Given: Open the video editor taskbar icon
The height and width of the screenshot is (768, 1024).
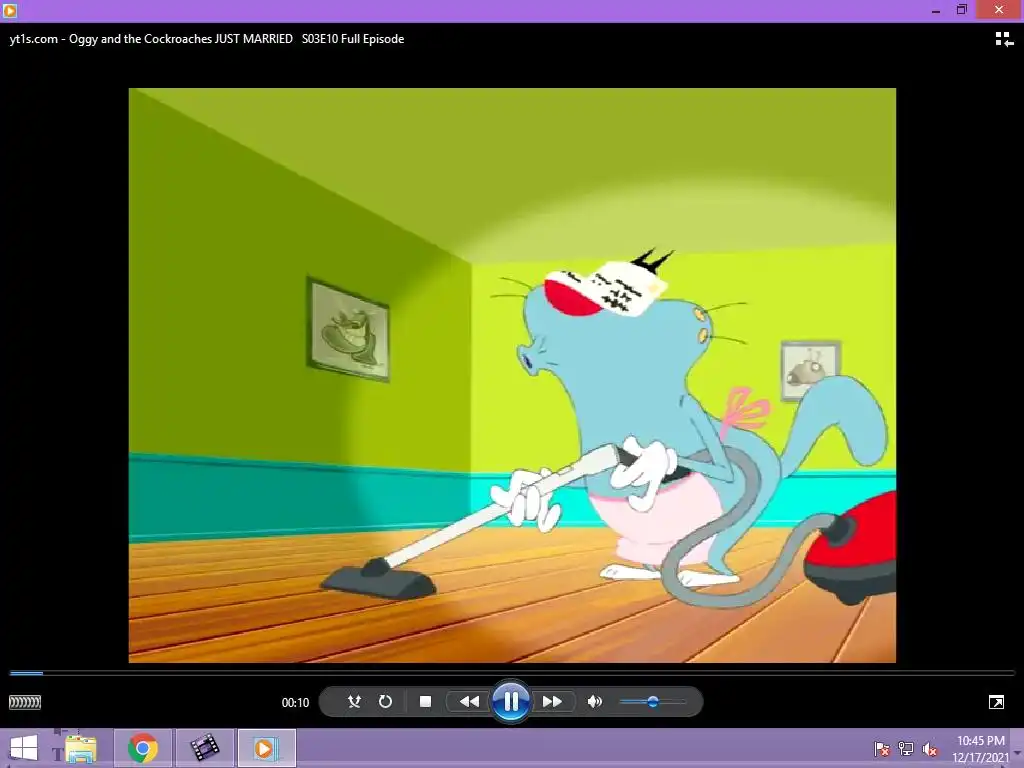Looking at the screenshot, I should [204, 748].
